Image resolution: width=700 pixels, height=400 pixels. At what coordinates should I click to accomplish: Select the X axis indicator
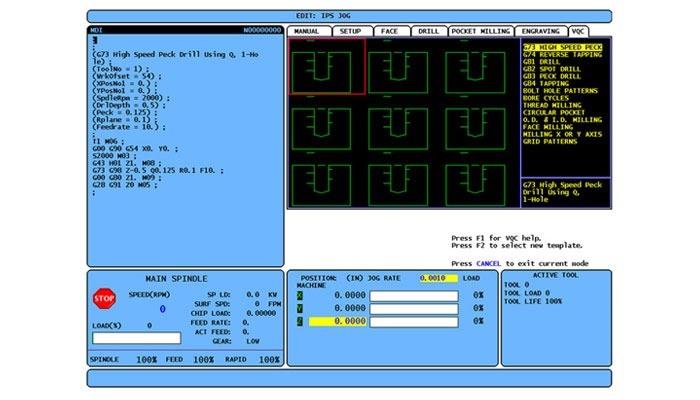pos(300,295)
